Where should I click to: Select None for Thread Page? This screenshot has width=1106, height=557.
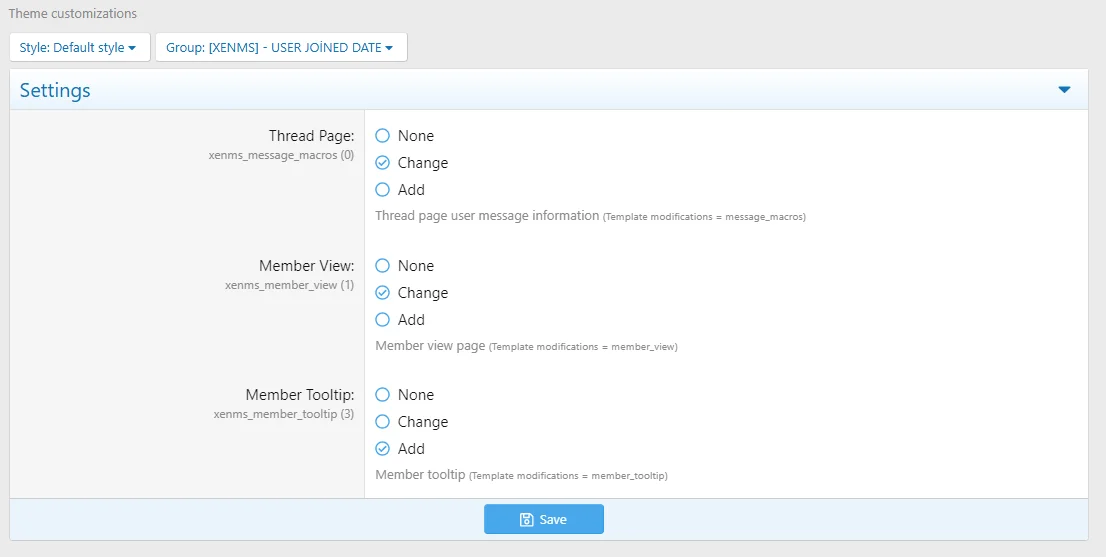[382, 136]
